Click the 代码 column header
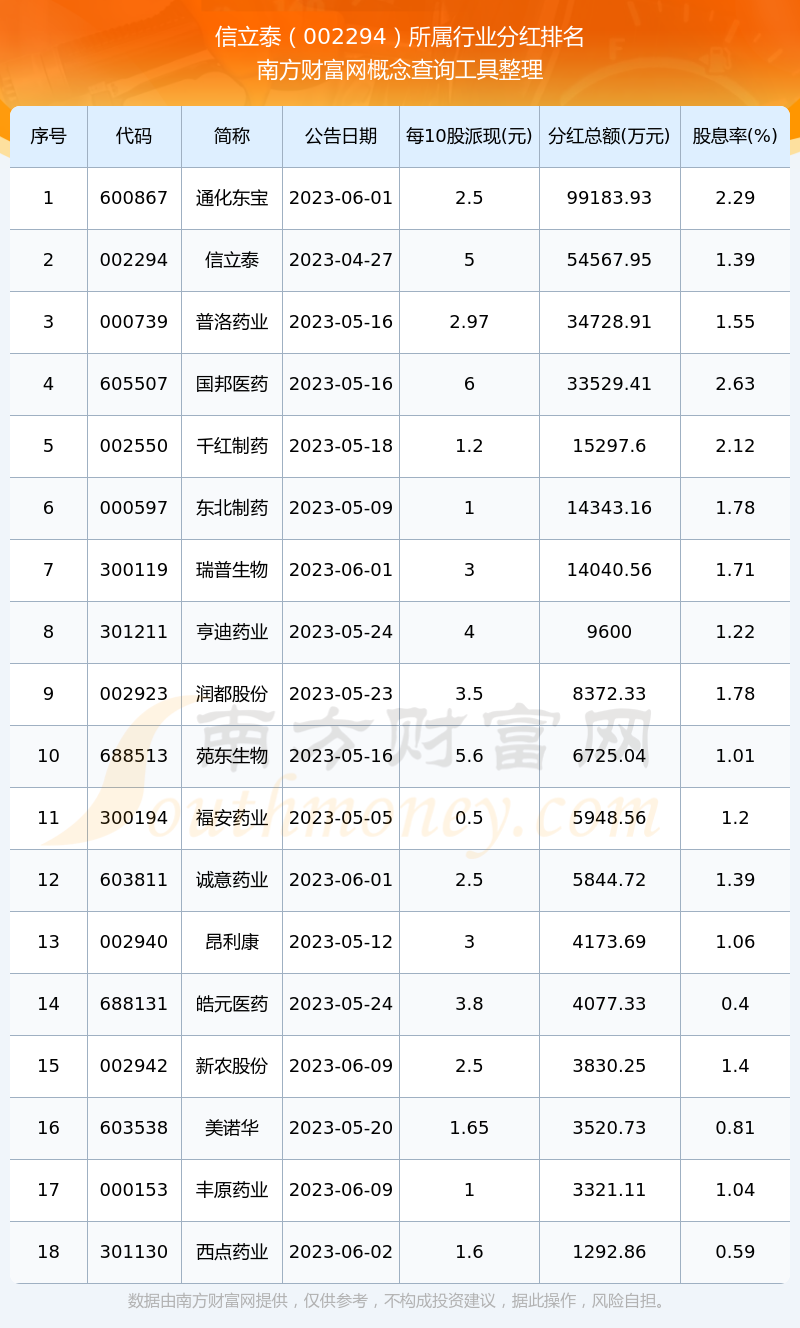The height and width of the screenshot is (1328, 800). tap(134, 136)
